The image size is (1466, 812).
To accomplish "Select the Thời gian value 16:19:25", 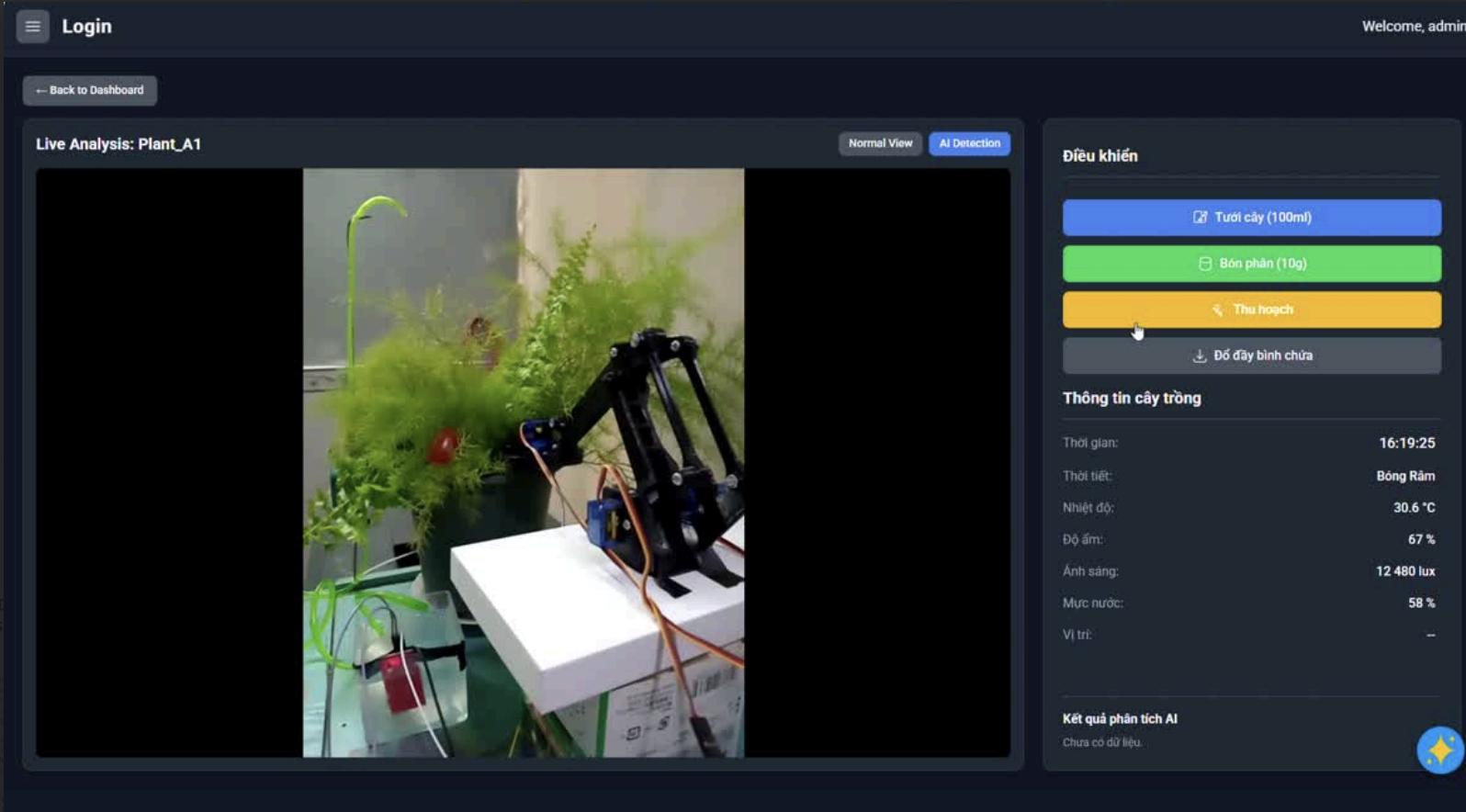I will click(1406, 443).
